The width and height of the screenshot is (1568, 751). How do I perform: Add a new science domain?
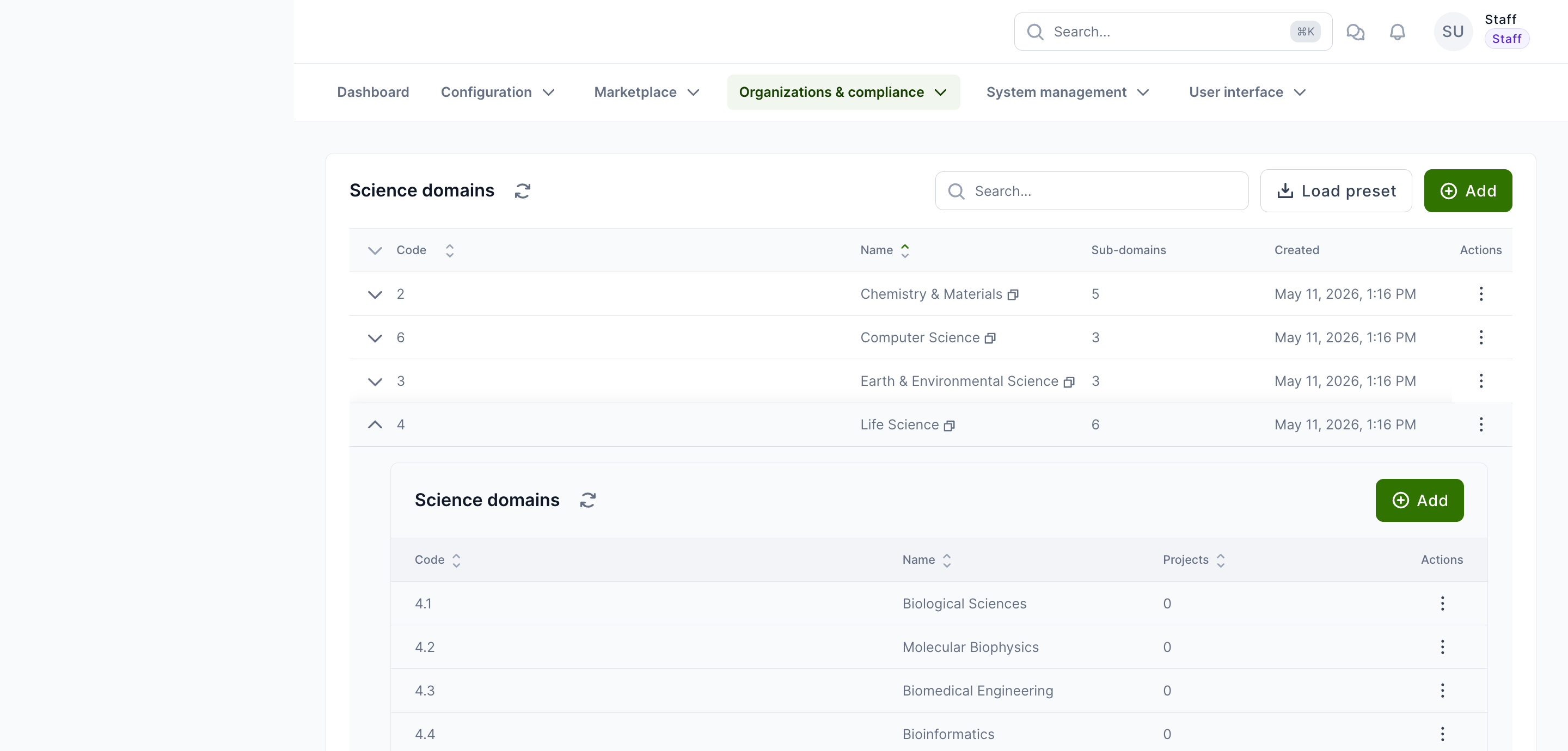point(1468,191)
